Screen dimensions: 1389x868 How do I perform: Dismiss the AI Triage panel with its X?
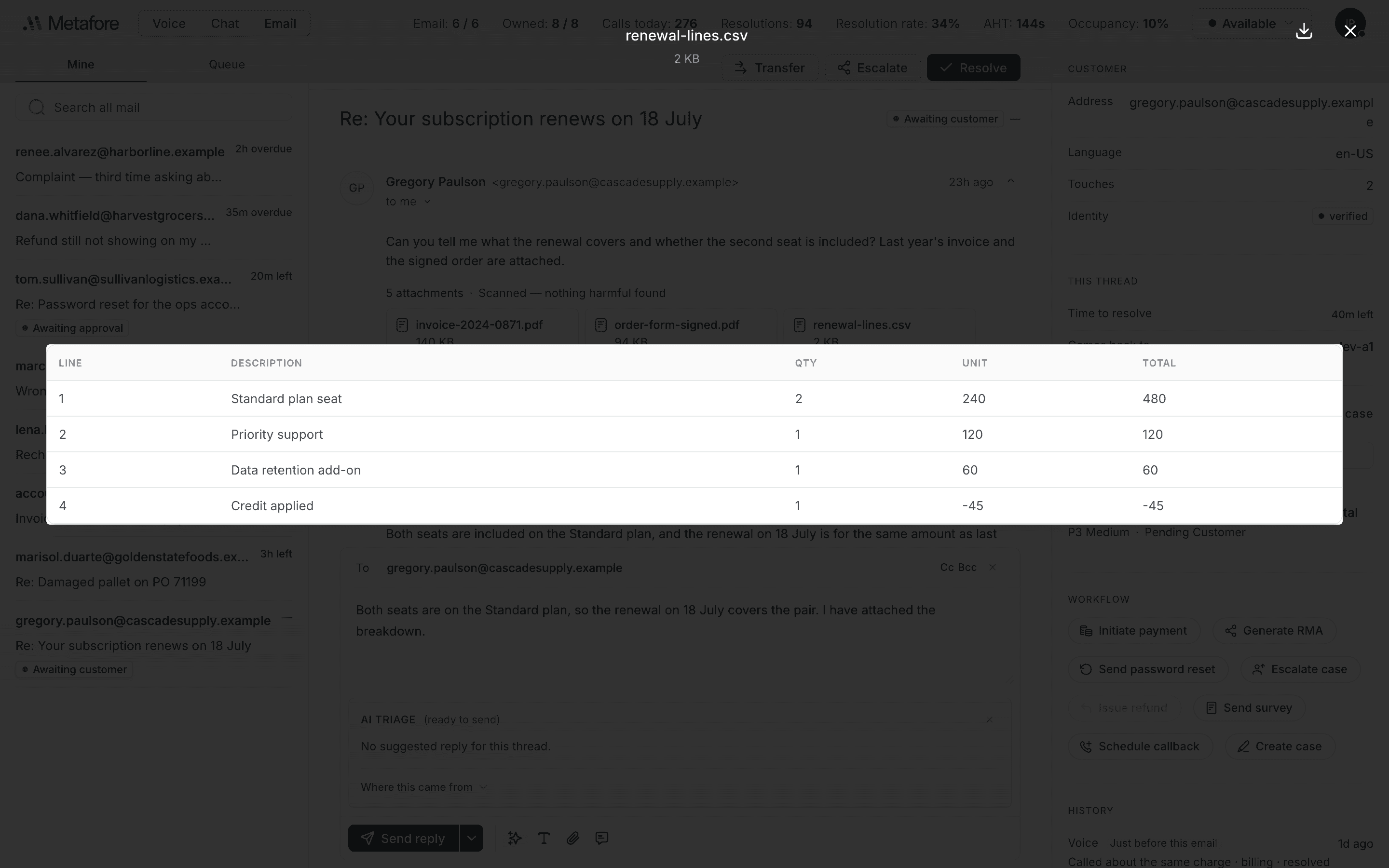tap(990, 719)
